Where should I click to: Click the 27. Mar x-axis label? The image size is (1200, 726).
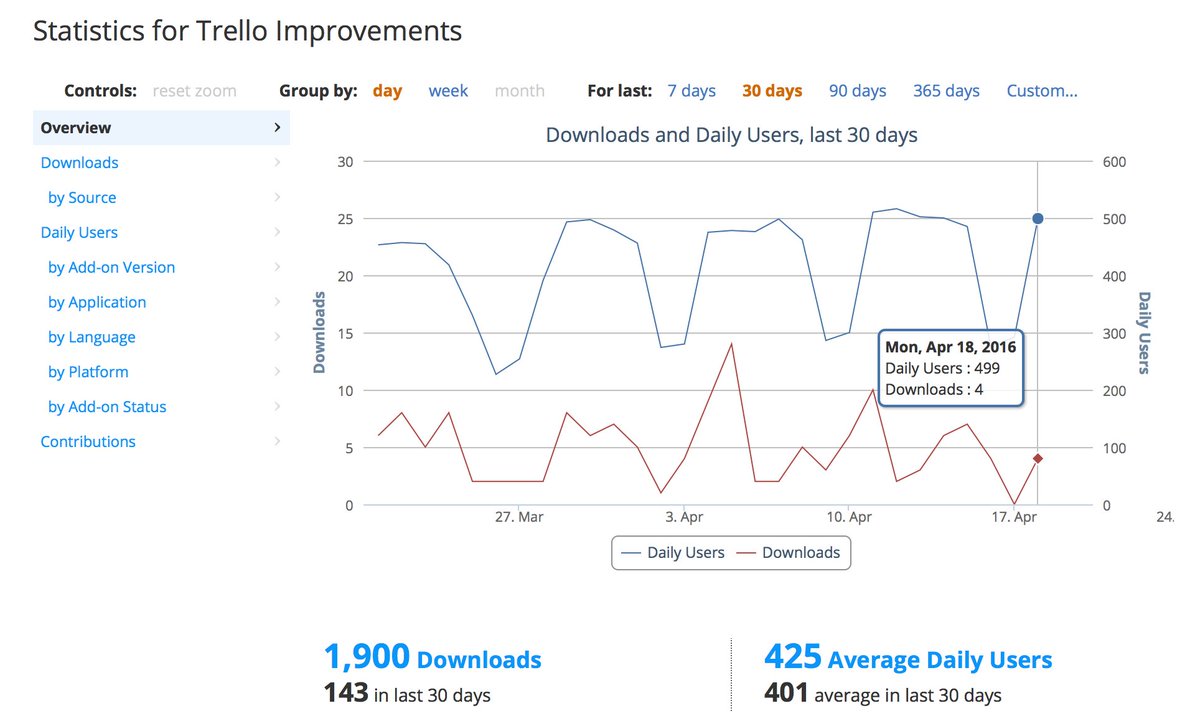pos(519,517)
